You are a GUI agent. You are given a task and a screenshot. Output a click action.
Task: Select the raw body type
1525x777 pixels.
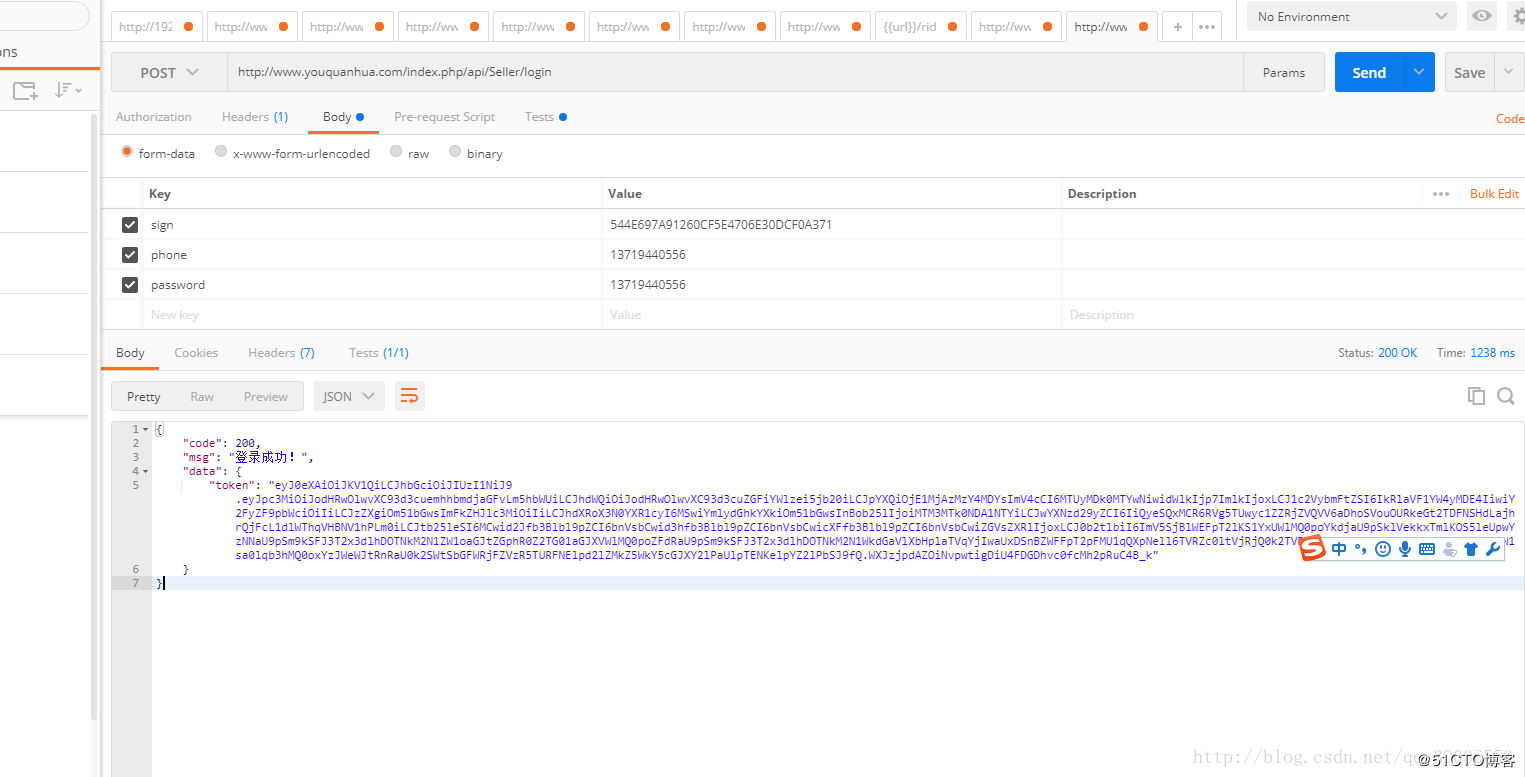point(396,152)
